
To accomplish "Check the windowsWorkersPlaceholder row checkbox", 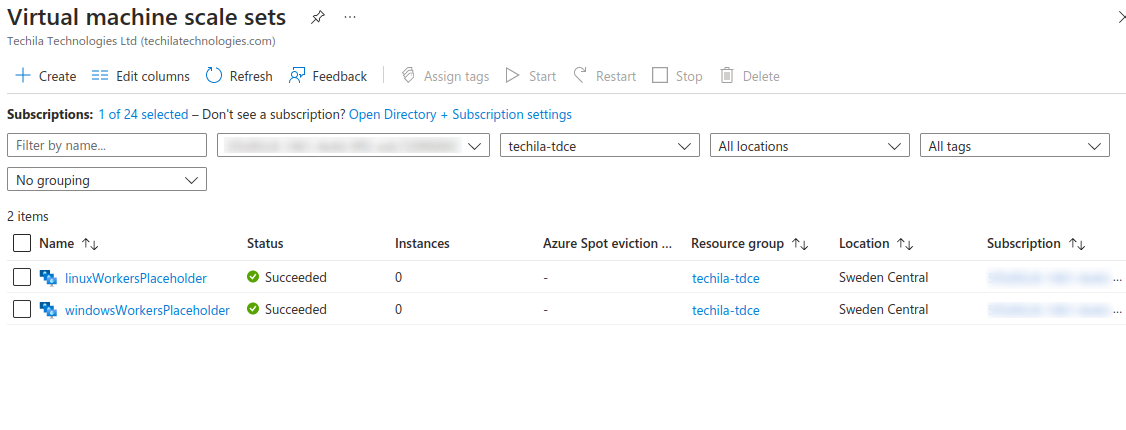I will point(22,310).
